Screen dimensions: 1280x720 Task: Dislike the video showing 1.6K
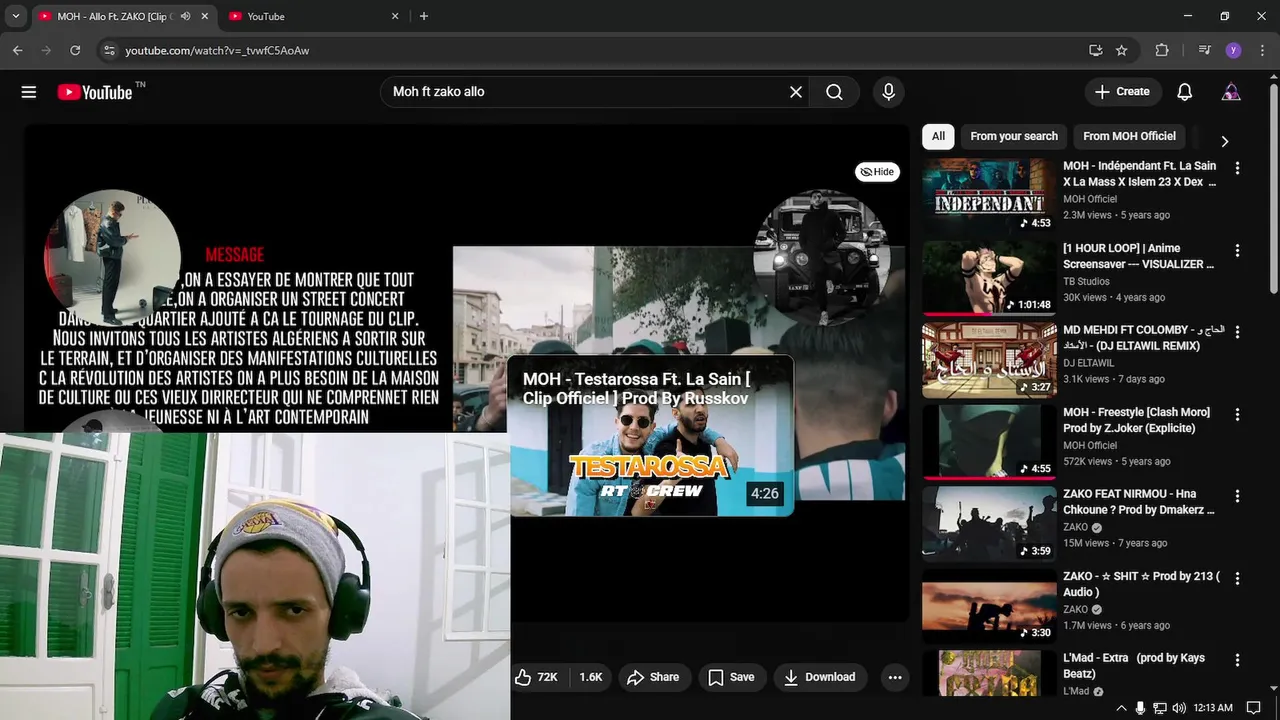point(591,677)
